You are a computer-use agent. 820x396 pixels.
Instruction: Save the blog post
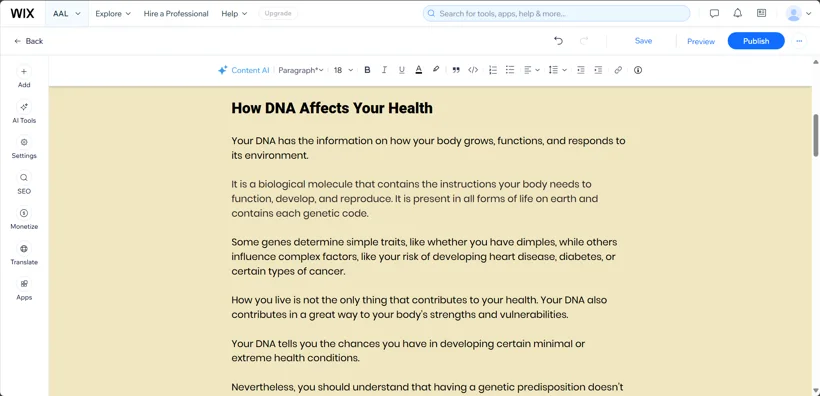[x=643, y=41]
